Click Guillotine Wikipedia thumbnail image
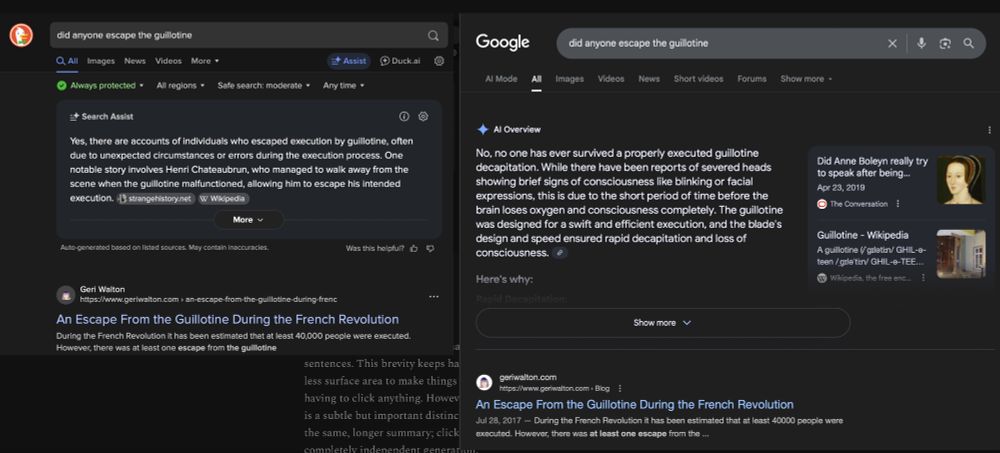This screenshot has width=1000, height=453. click(x=960, y=254)
